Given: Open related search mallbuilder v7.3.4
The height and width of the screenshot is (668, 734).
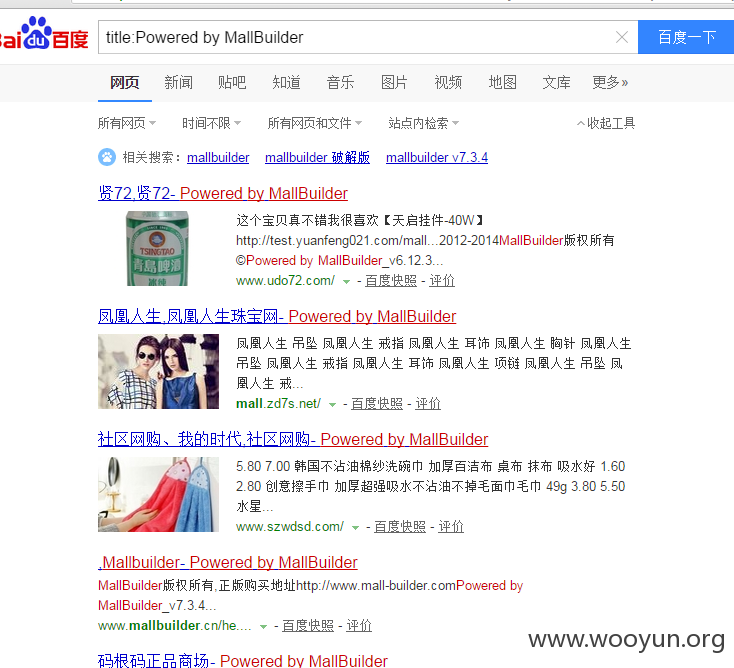Looking at the screenshot, I should point(437,157).
